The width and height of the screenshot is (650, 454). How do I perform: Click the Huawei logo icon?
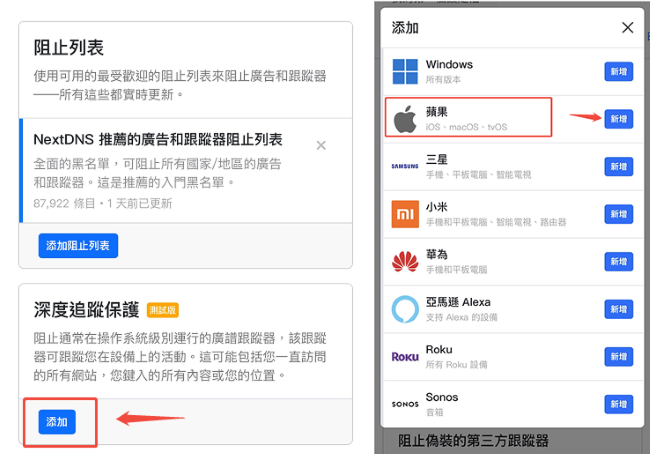[405, 262]
